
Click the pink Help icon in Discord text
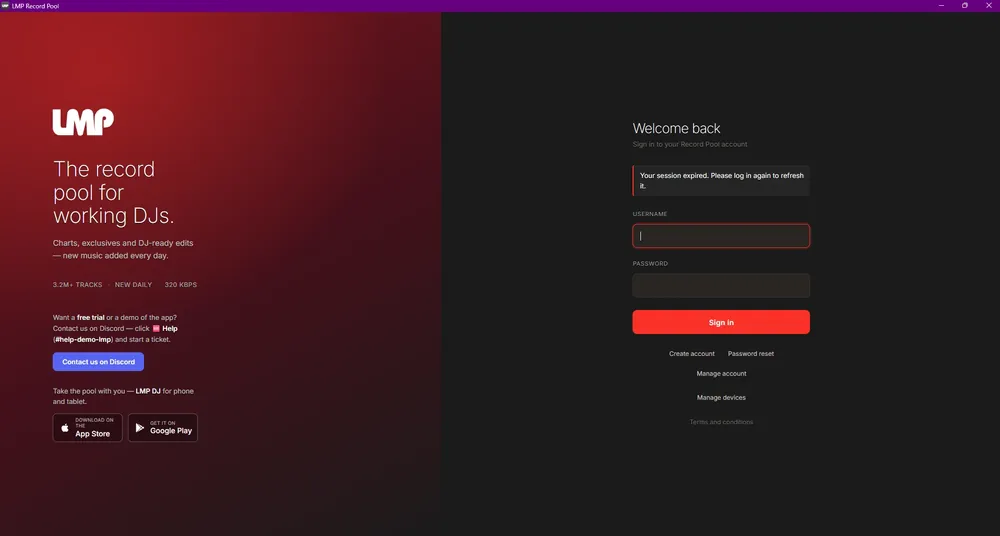coord(156,329)
